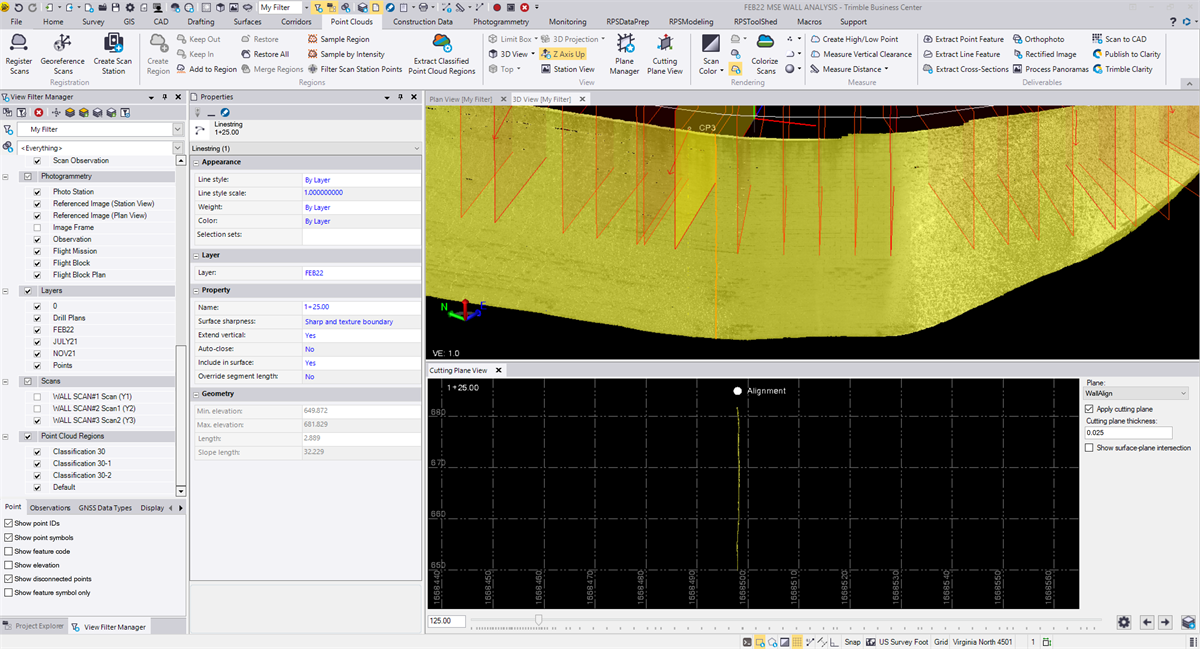Click the Register Scans icon
This screenshot has width=1200, height=649.
19,53
